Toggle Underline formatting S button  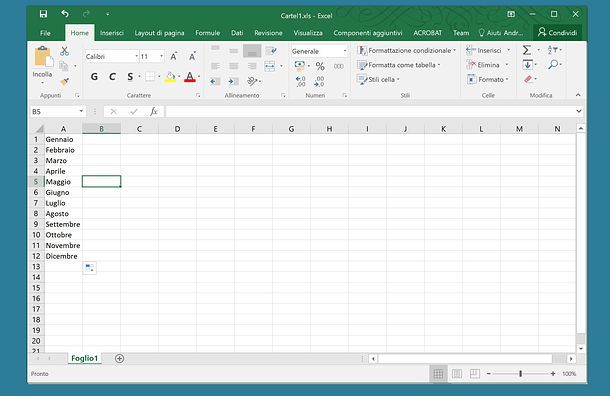point(130,77)
